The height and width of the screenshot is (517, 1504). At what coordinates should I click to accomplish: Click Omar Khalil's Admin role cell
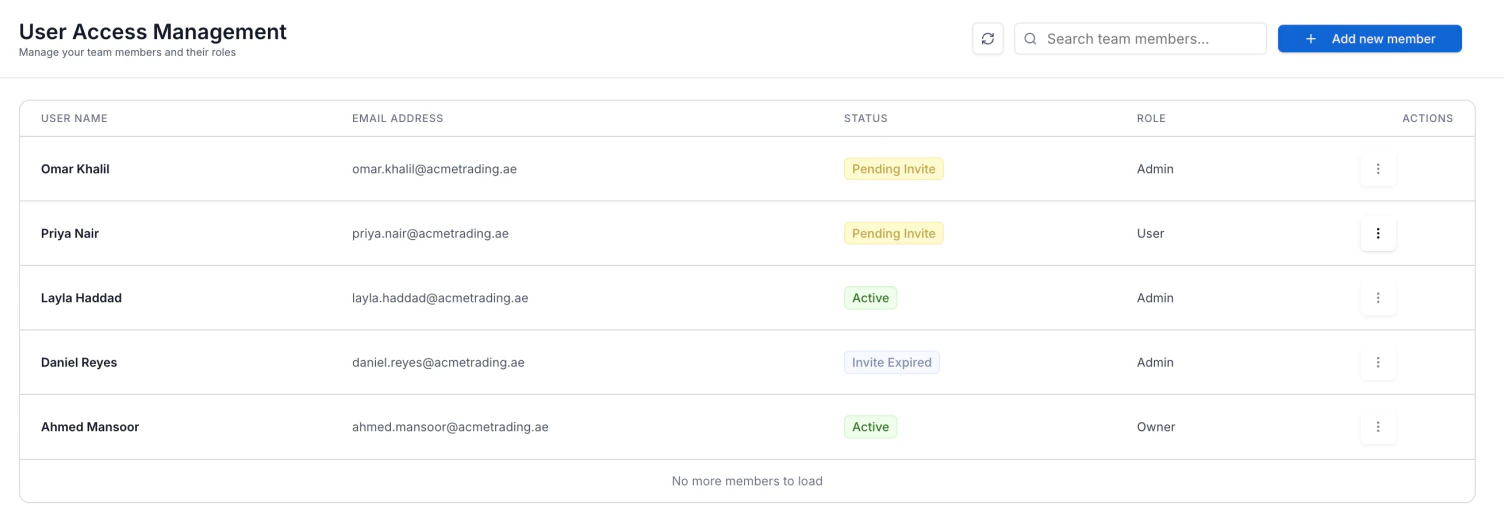[x=1155, y=169]
